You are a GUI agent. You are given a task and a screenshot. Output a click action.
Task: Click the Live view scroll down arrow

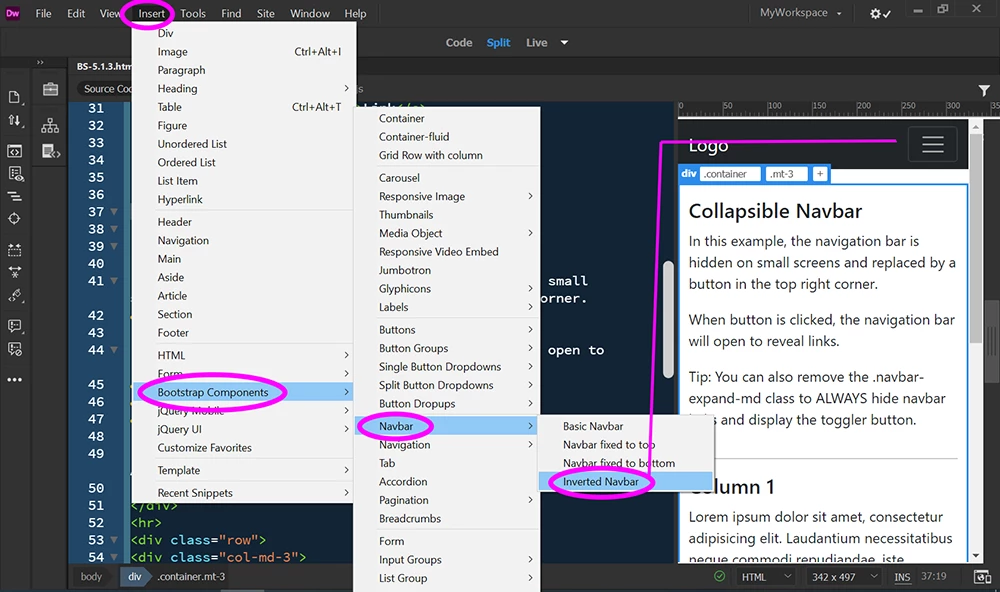tap(975, 556)
